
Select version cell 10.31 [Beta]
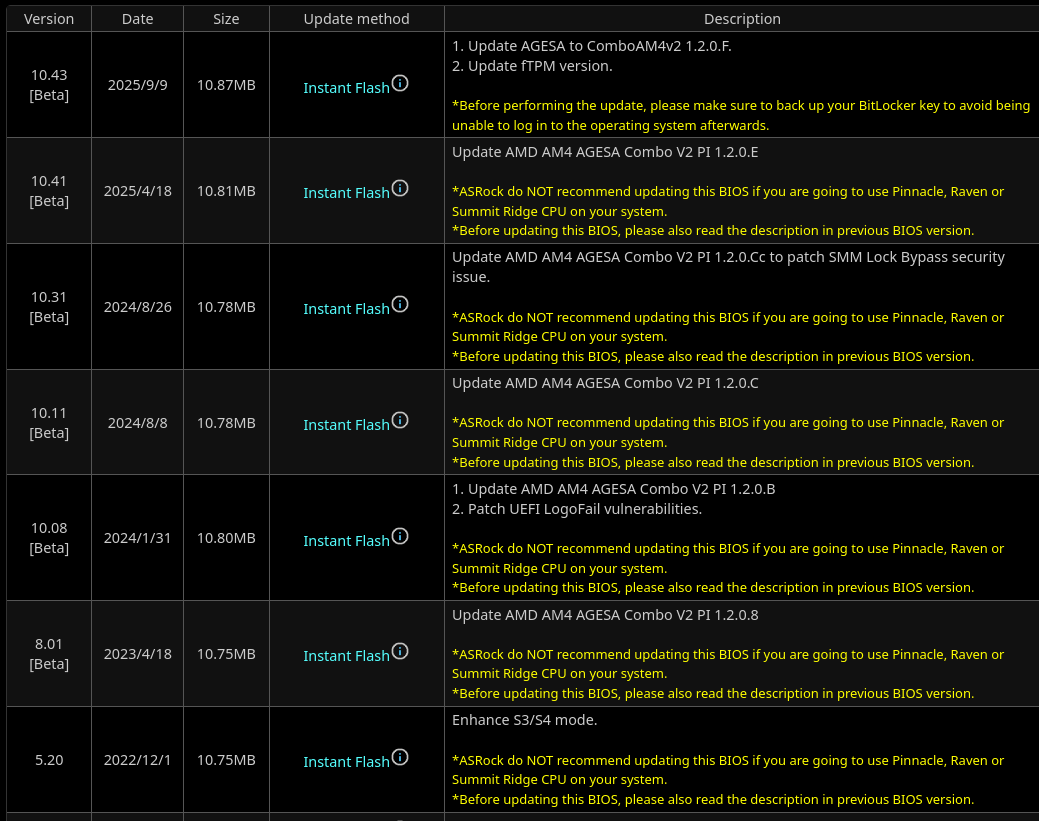[x=49, y=307]
